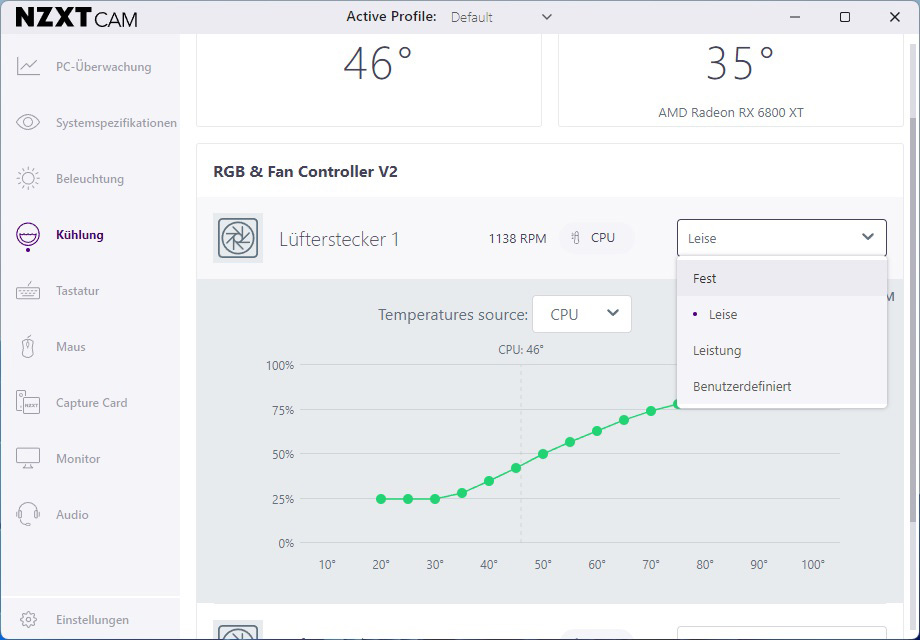The height and width of the screenshot is (640, 920).
Task: Open the Maus section
Action: 70,347
